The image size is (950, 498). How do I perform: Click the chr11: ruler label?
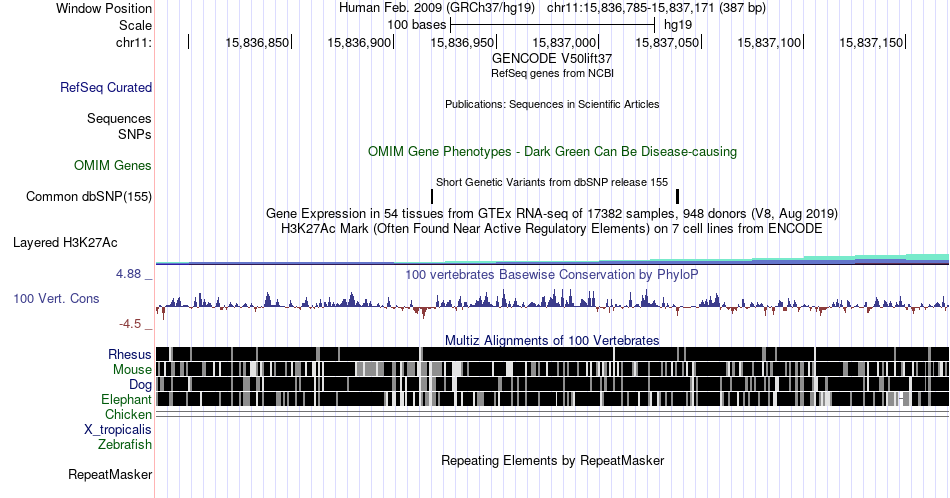tap(134, 42)
